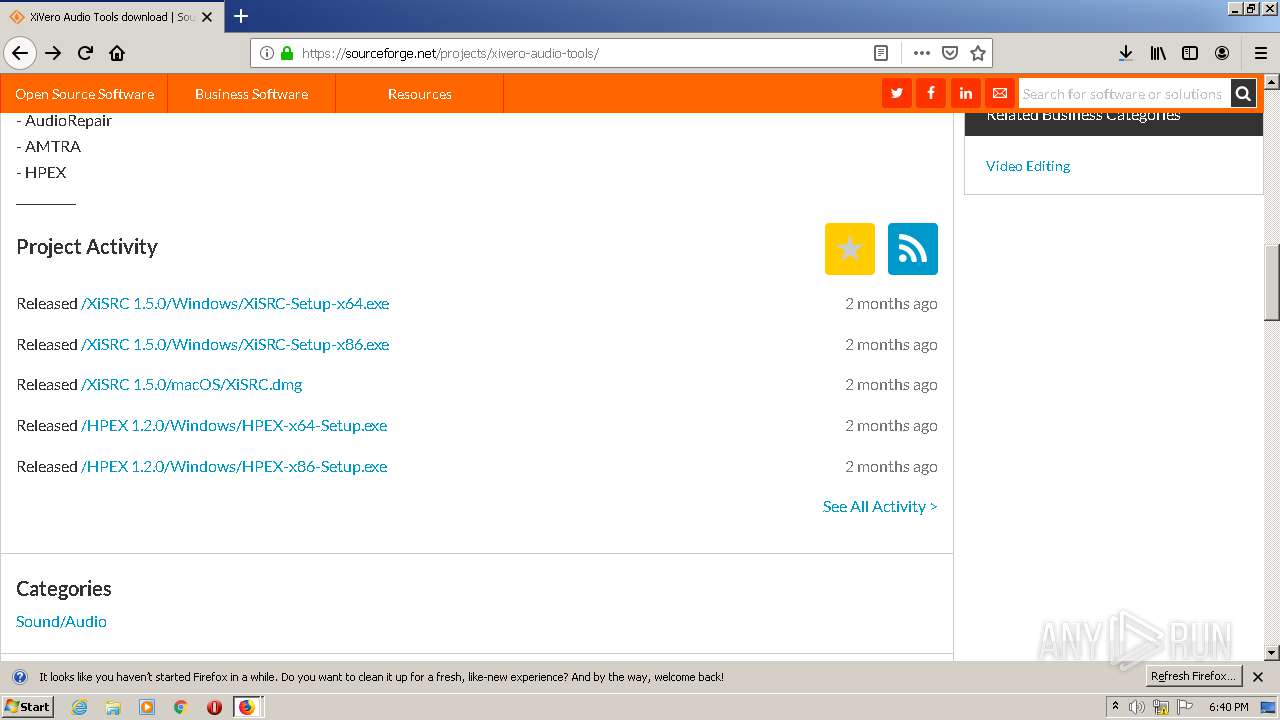Launch Internet Explorer from the taskbar
Viewport: 1280px width, 720px height.
tap(79, 707)
